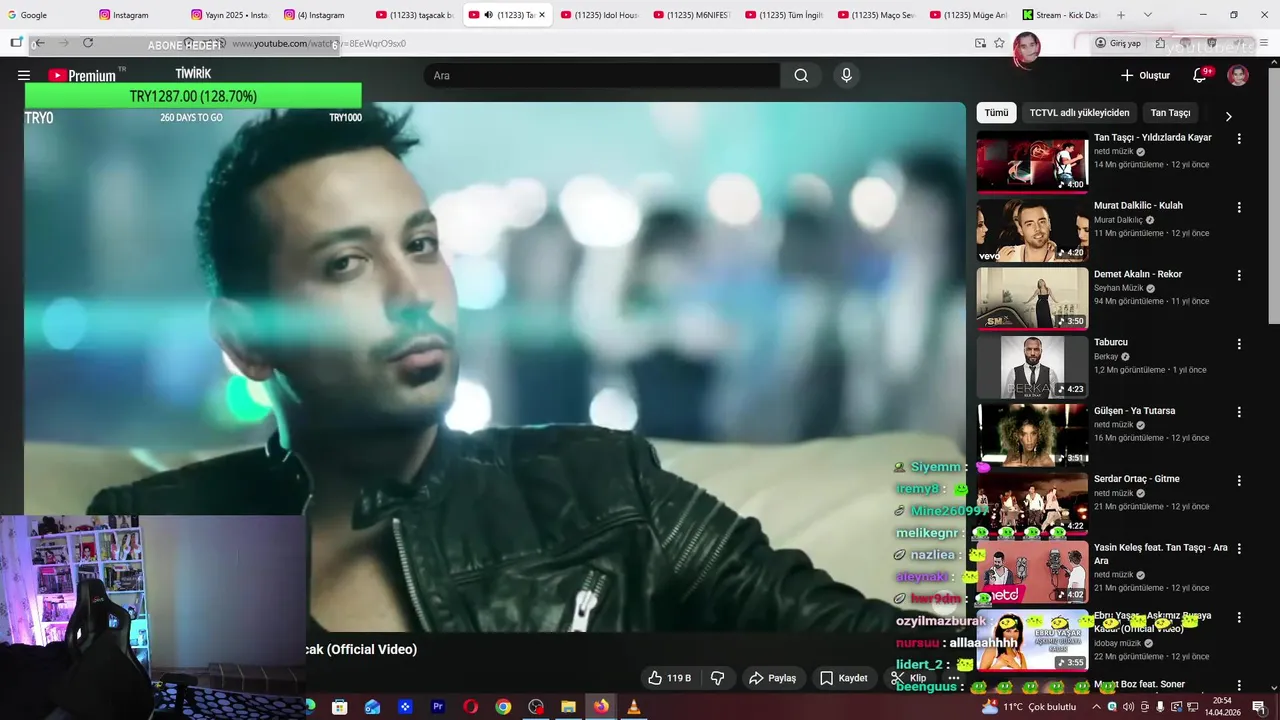Viewport: 1280px width, 720px height.
Task: Open Opera browser from taskbar
Action: 470,706
